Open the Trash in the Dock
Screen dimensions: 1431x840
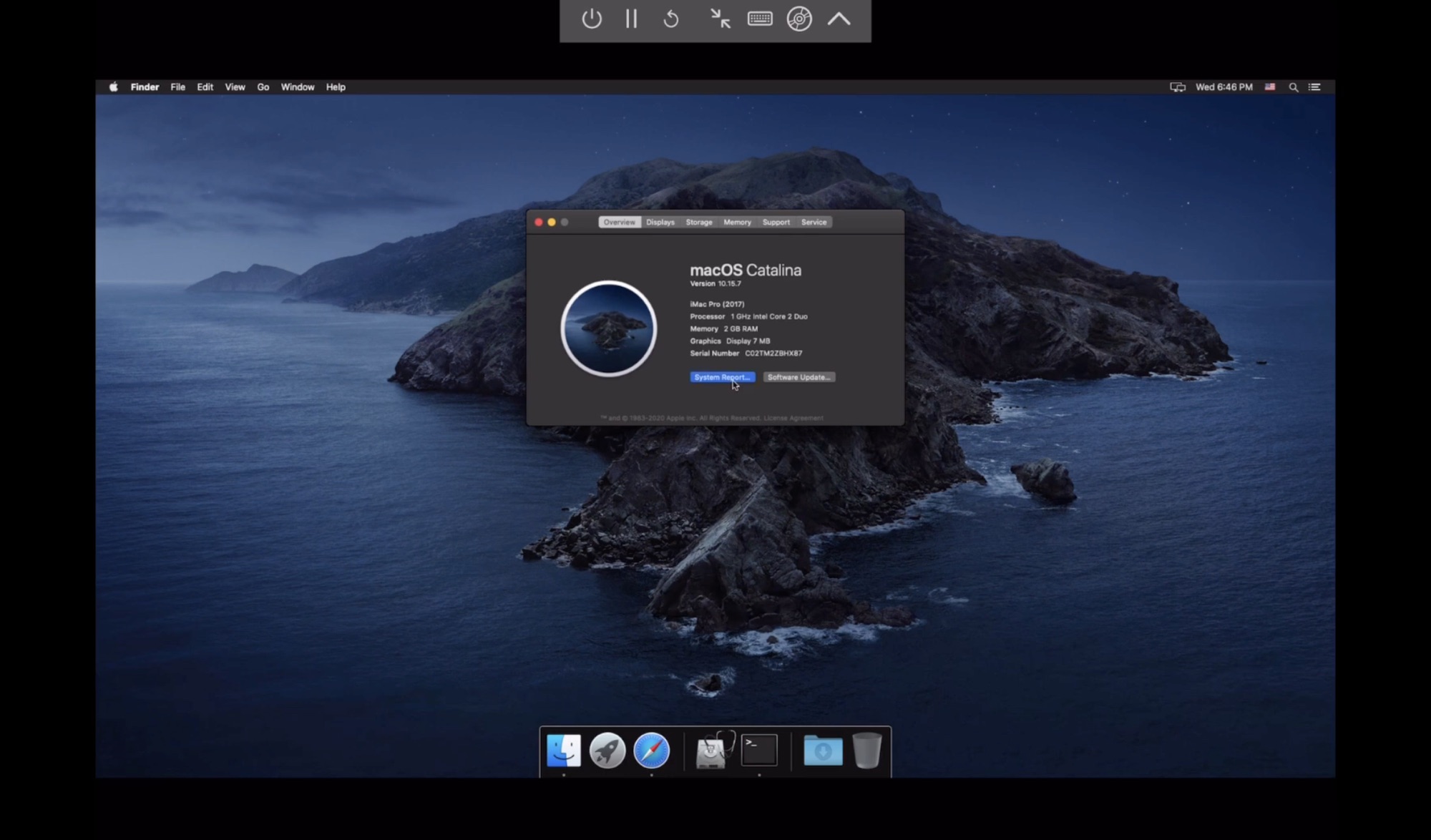coord(867,751)
